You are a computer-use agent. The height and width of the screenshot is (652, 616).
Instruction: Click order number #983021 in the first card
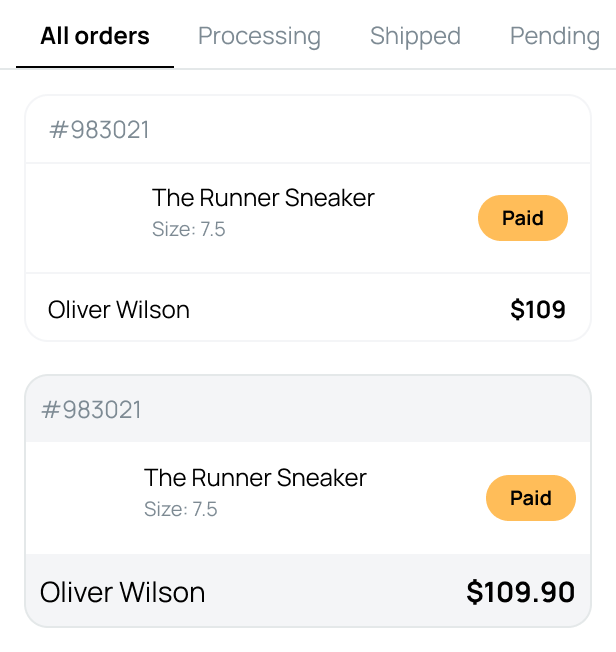[99, 130]
